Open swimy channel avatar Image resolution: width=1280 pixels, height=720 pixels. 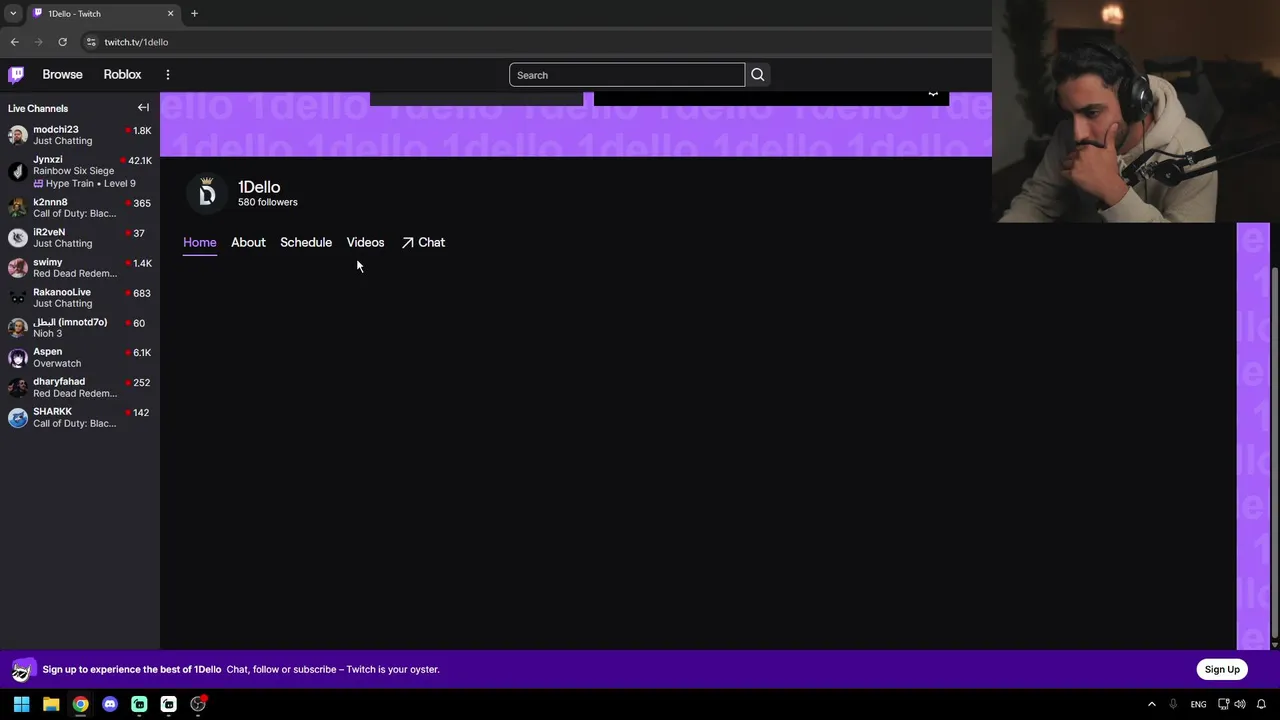pos(18,267)
